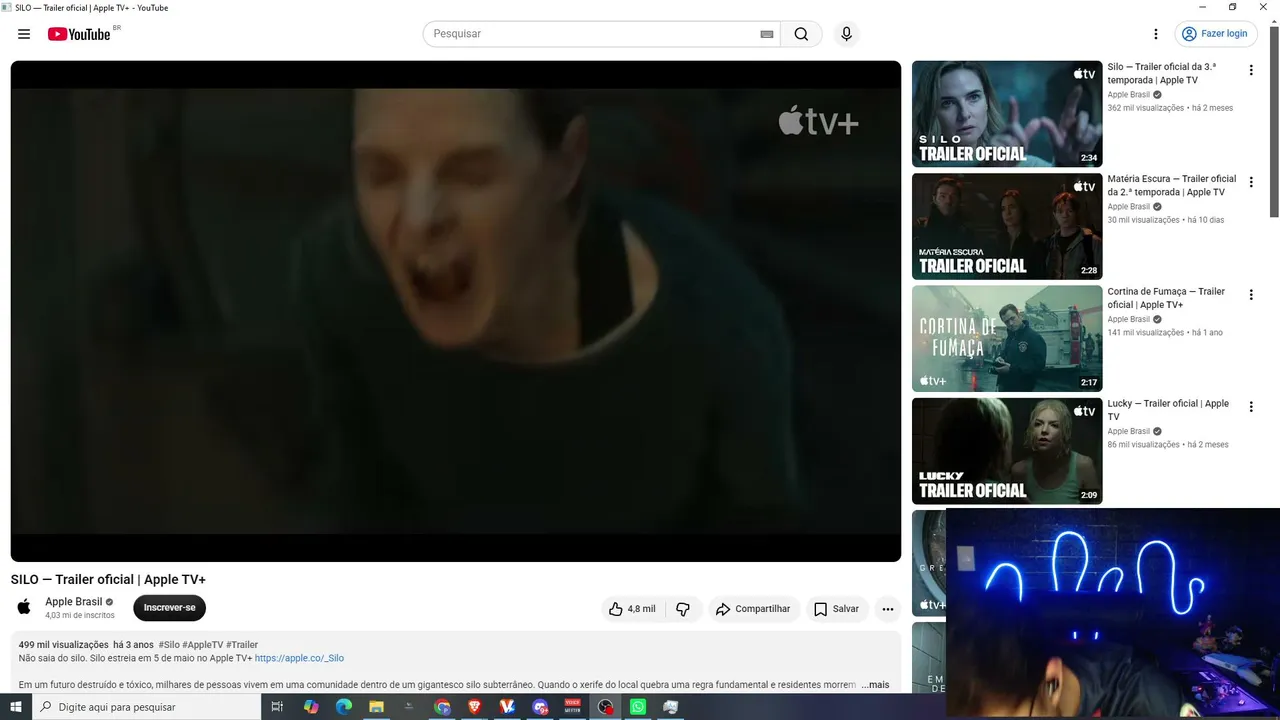The image size is (1280, 720).
Task: Click the Compartilhar share button
Action: pyautogui.click(x=753, y=609)
